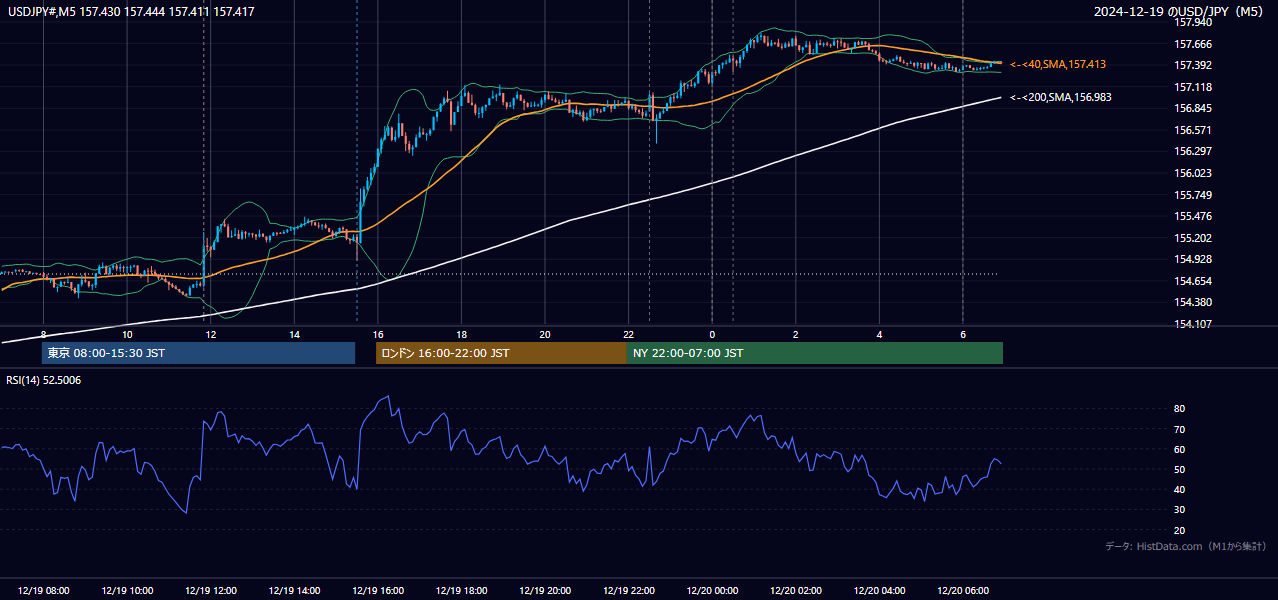Click the NY 22:00-07:00 JST session bar
The image size is (1278, 600).
[815, 353]
